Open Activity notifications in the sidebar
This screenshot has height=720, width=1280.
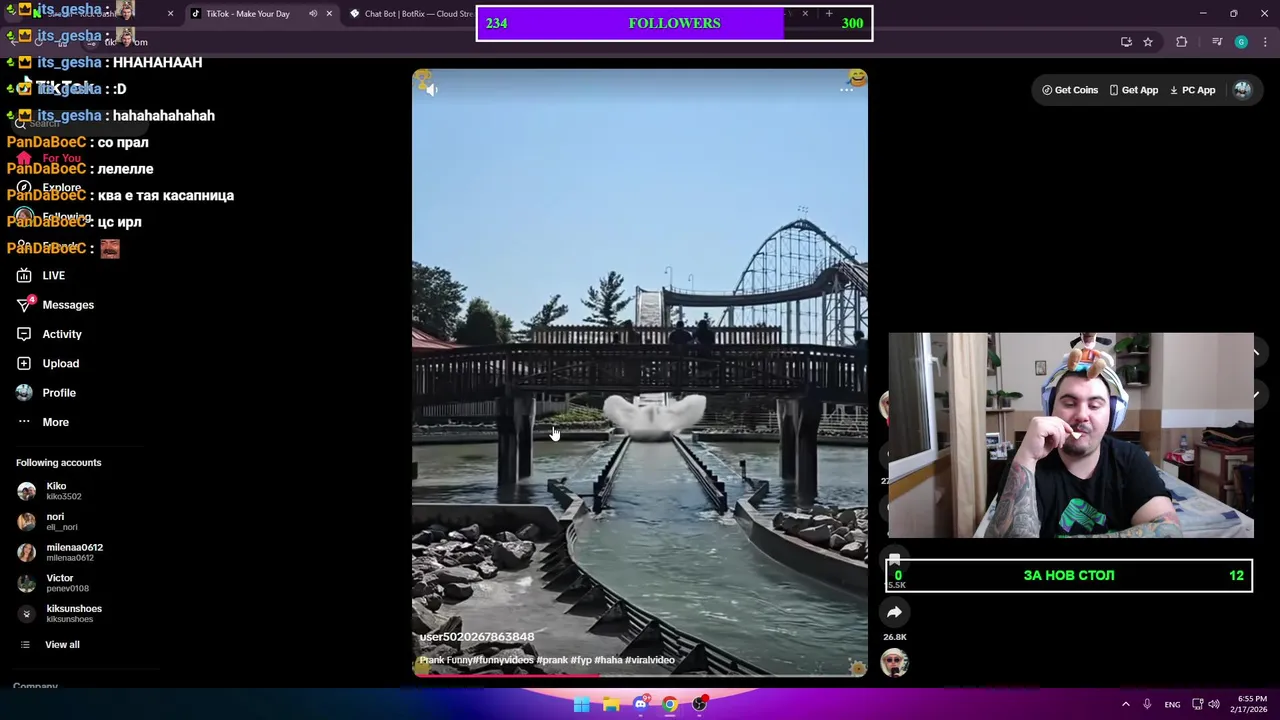(x=49, y=334)
